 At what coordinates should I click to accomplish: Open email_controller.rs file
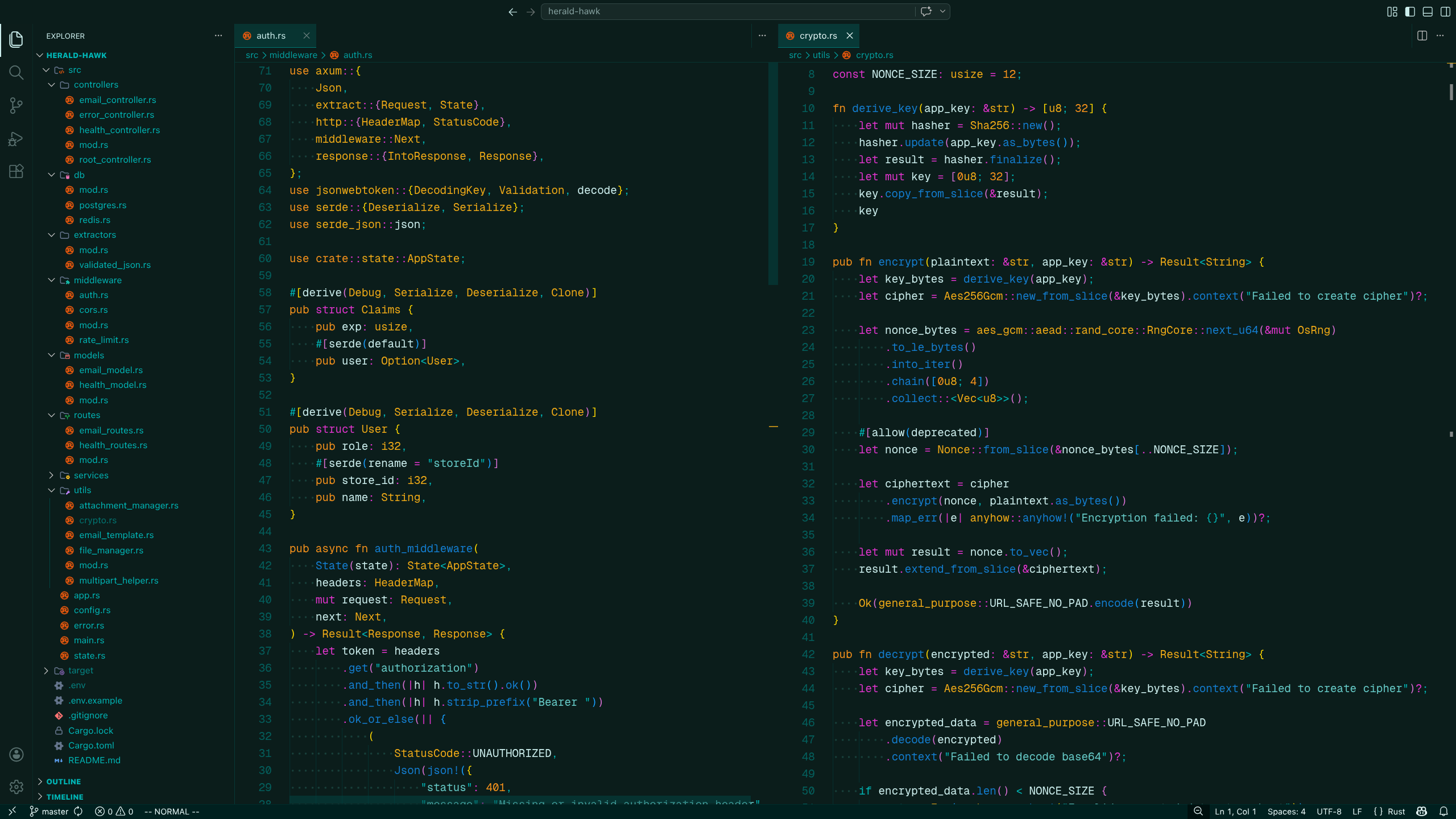pos(117,100)
